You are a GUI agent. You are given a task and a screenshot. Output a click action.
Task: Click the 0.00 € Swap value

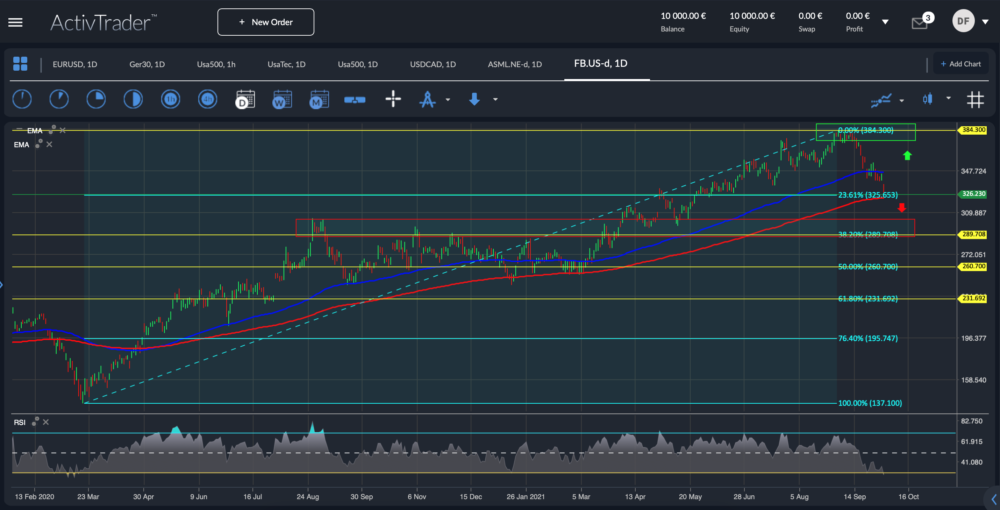click(x=811, y=16)
